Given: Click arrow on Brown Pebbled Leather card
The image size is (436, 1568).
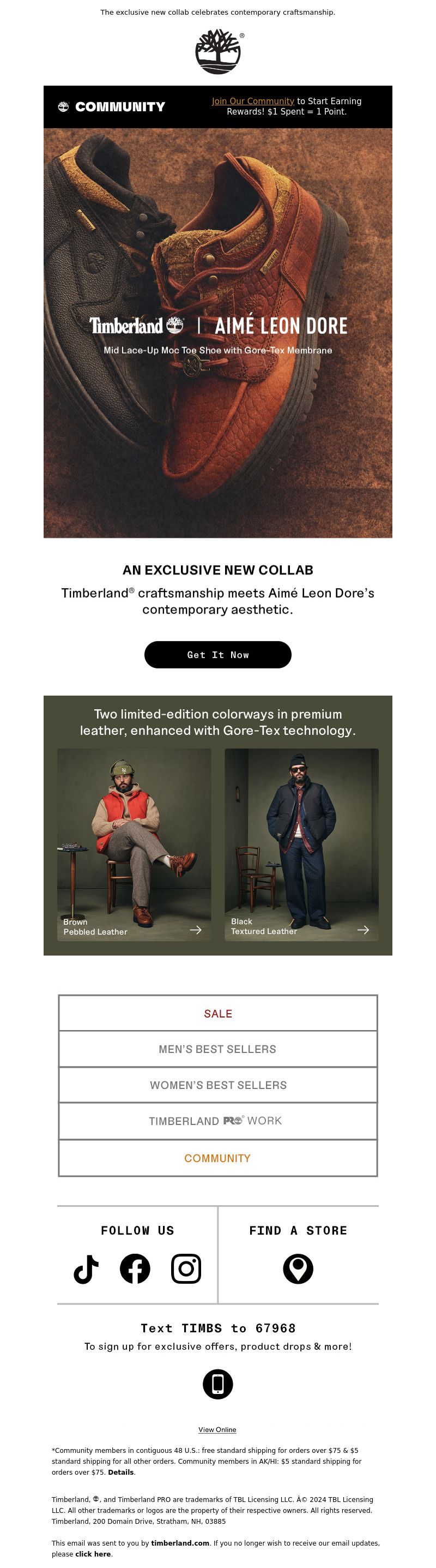Looking at the screenshot, I should point(196,930).
